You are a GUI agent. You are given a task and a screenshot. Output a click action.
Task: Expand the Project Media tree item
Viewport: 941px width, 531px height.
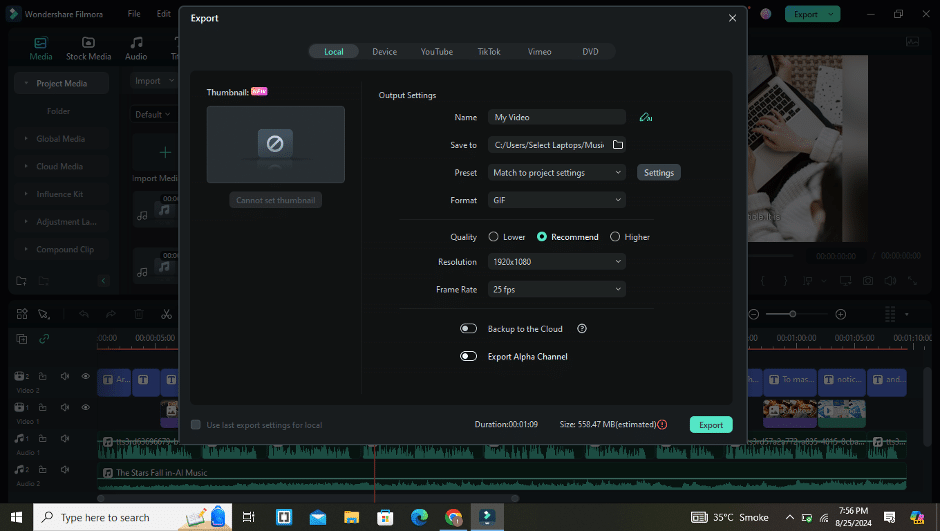[x=26, y=83]
